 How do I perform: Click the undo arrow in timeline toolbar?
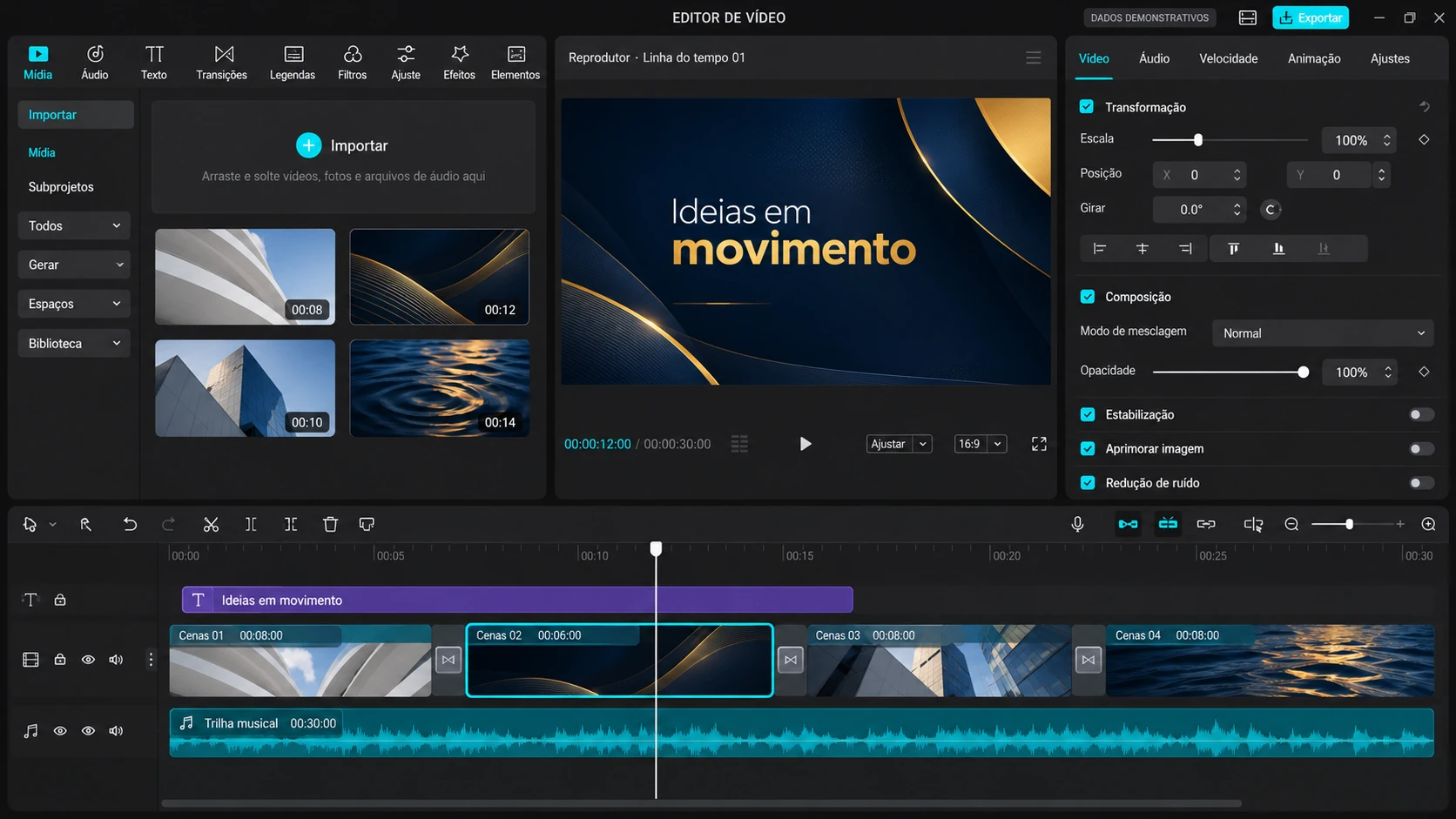pyautogui.click(x=130, y=524)
